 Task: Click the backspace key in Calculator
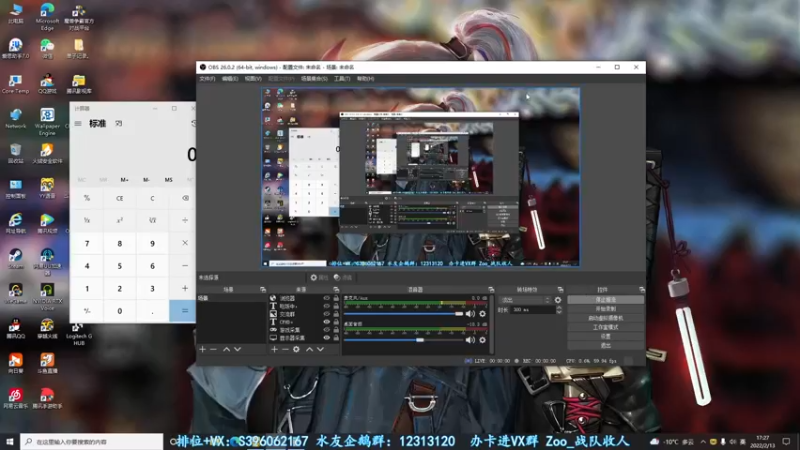coord(185,198)
